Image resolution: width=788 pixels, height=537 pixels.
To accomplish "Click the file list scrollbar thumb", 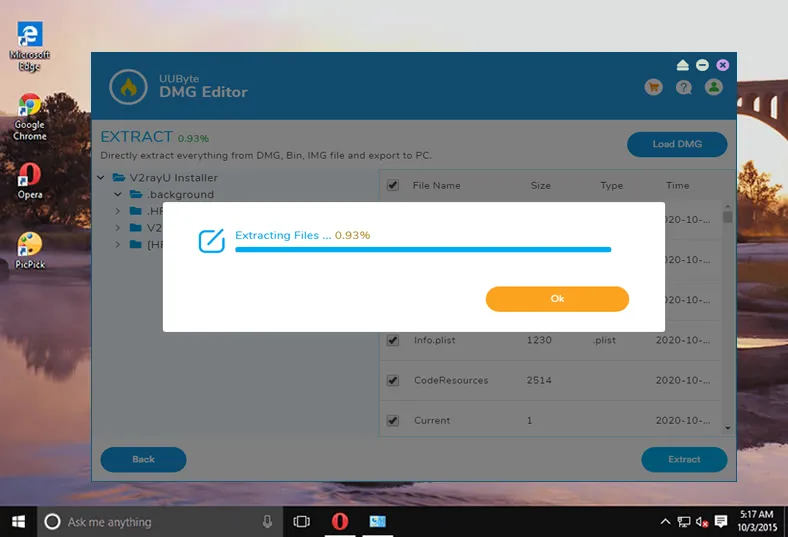I will pos(727,217).
